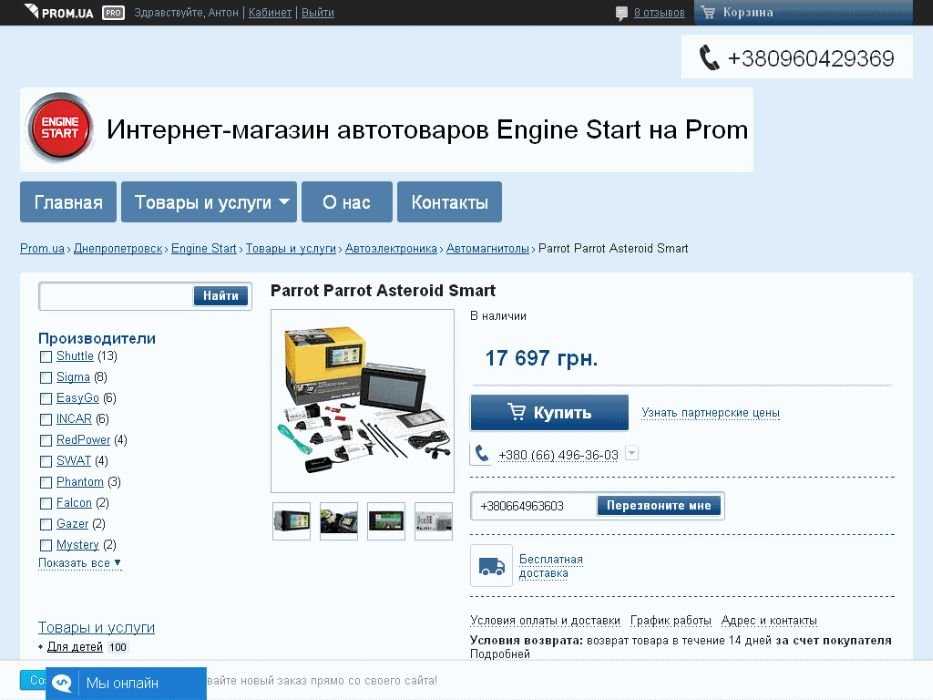Click the product search input field
933x700 pixels.
click(x=117, y=296)
